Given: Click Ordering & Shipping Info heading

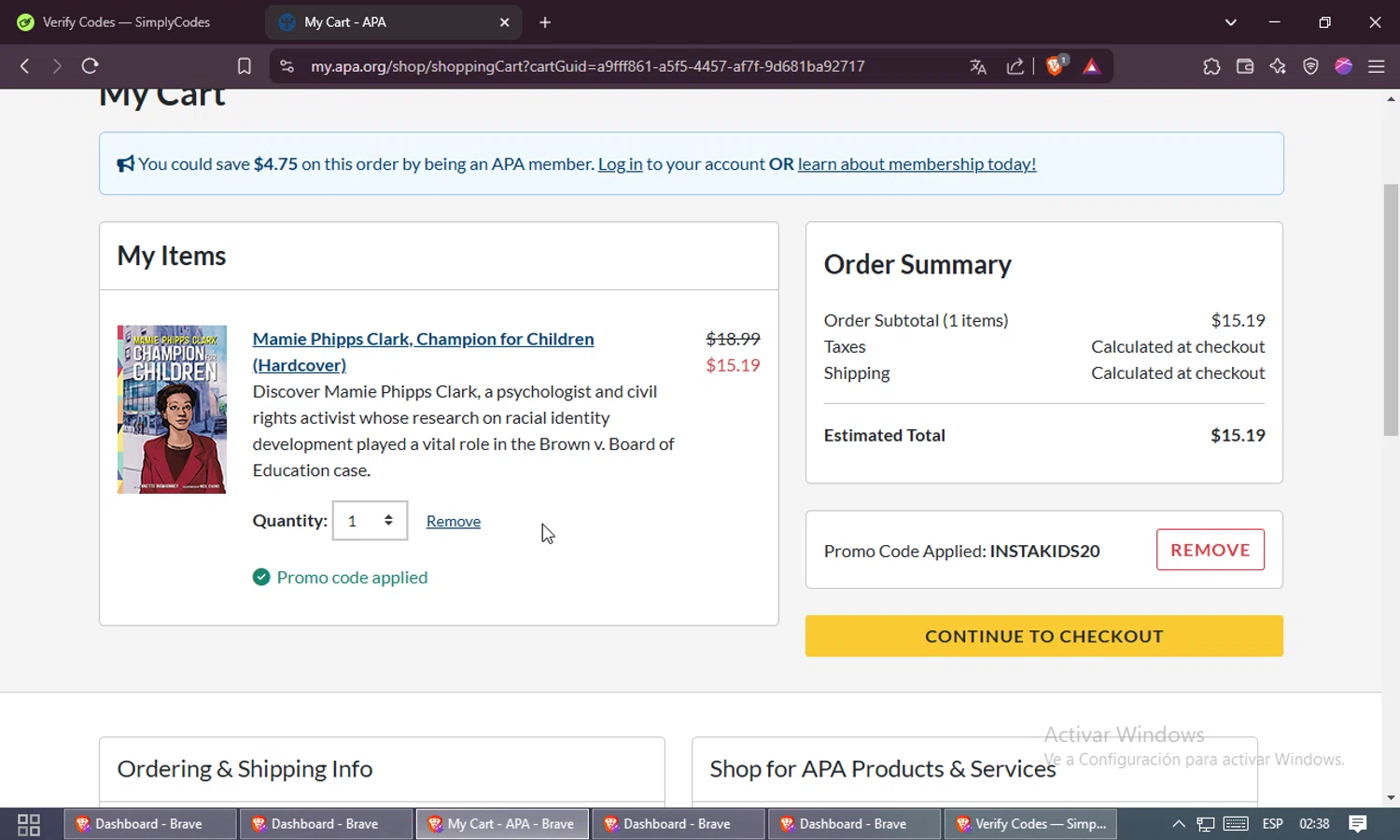Looking at the screenshot, I should (x=245, y=769).
